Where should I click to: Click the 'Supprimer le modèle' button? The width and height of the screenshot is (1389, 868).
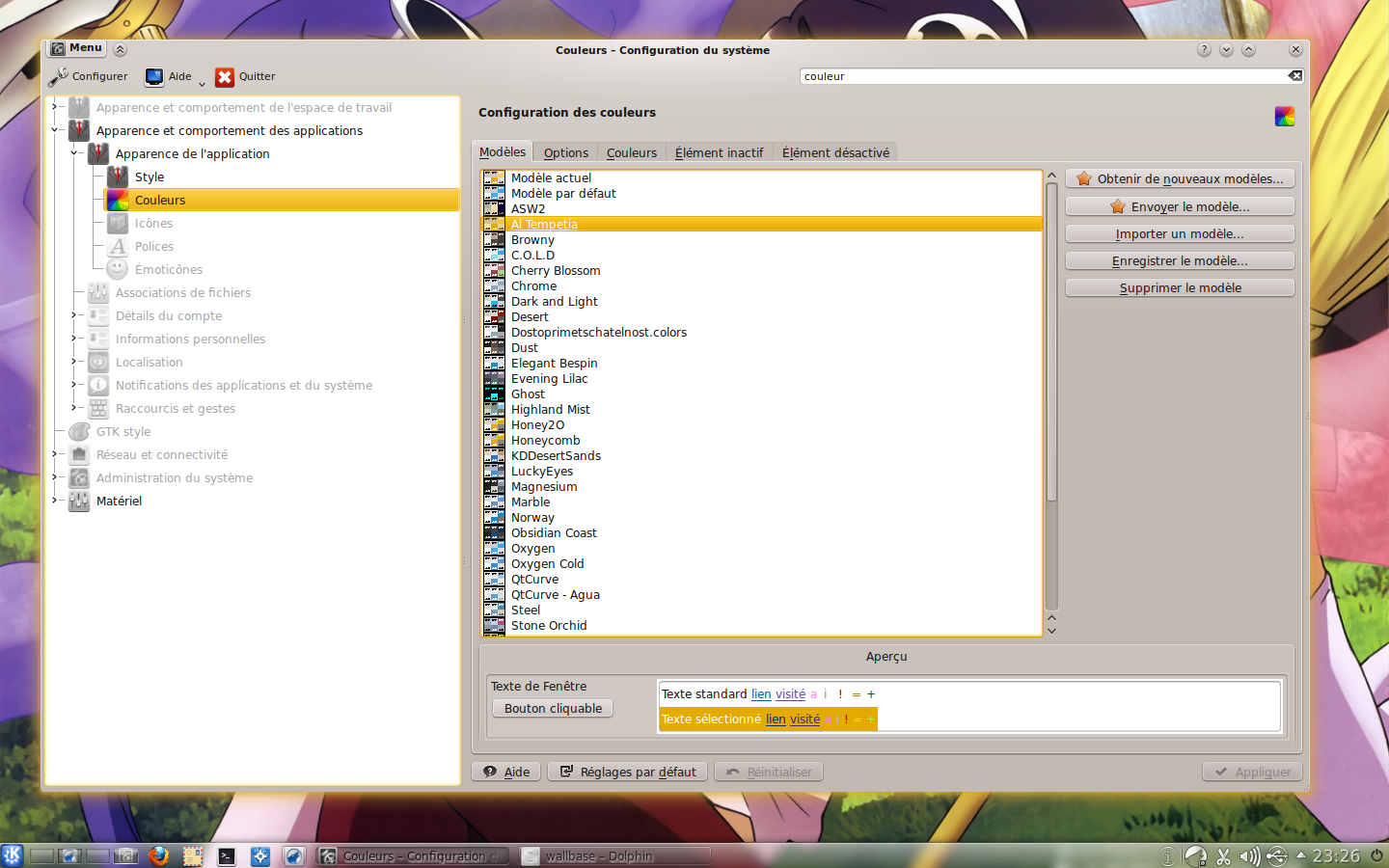1180,287
